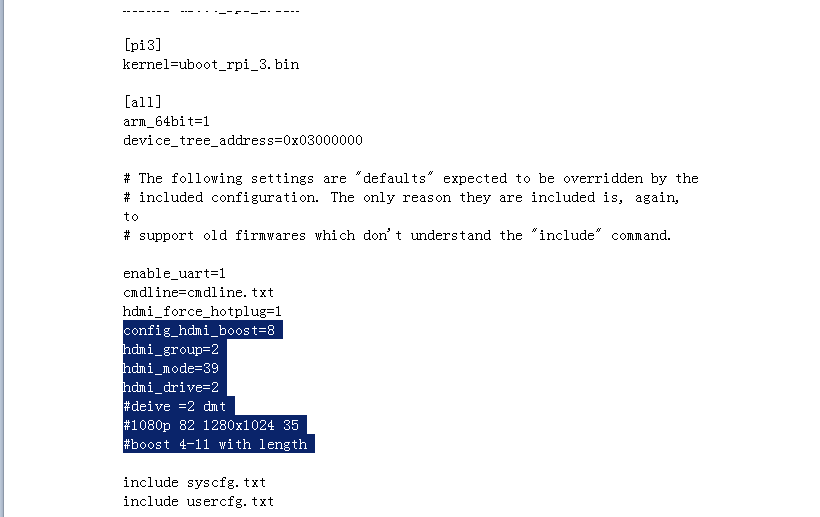Click the kernel=uboot_rpi_3.bin line
The image size is (820, 517).
click(x=211, y=64)
